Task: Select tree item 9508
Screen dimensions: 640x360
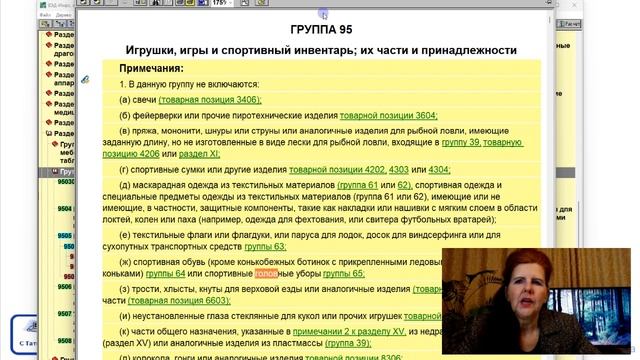Action: pos(64,341)
